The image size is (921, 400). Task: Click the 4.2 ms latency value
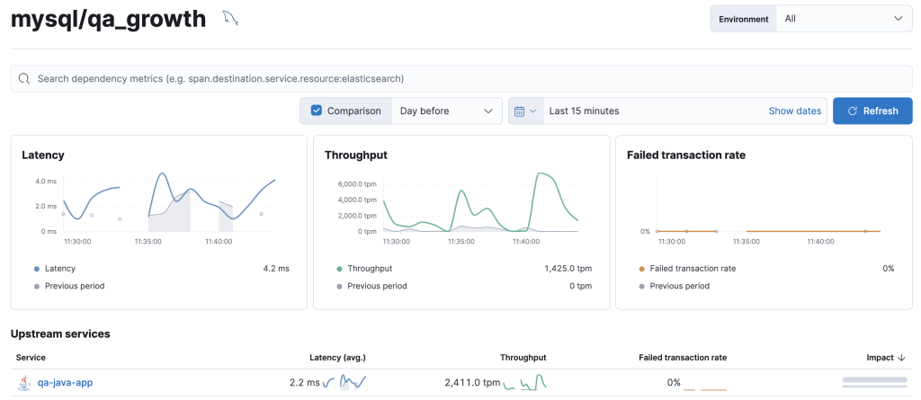point(276,268)
